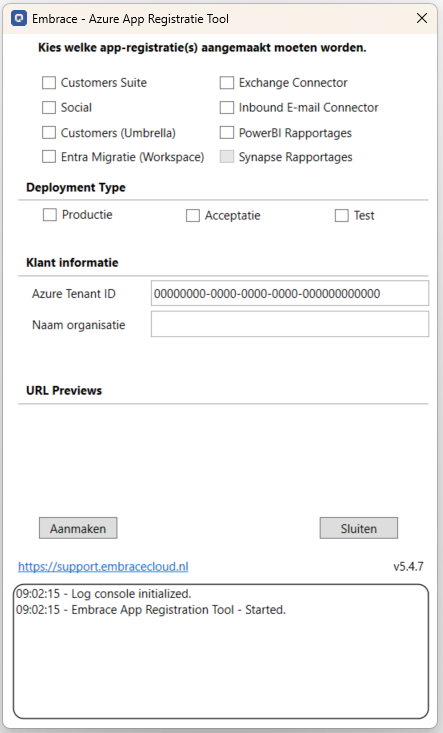Click inside the log console area
Viewport: 443px width, 733px height.
(221, 651)
